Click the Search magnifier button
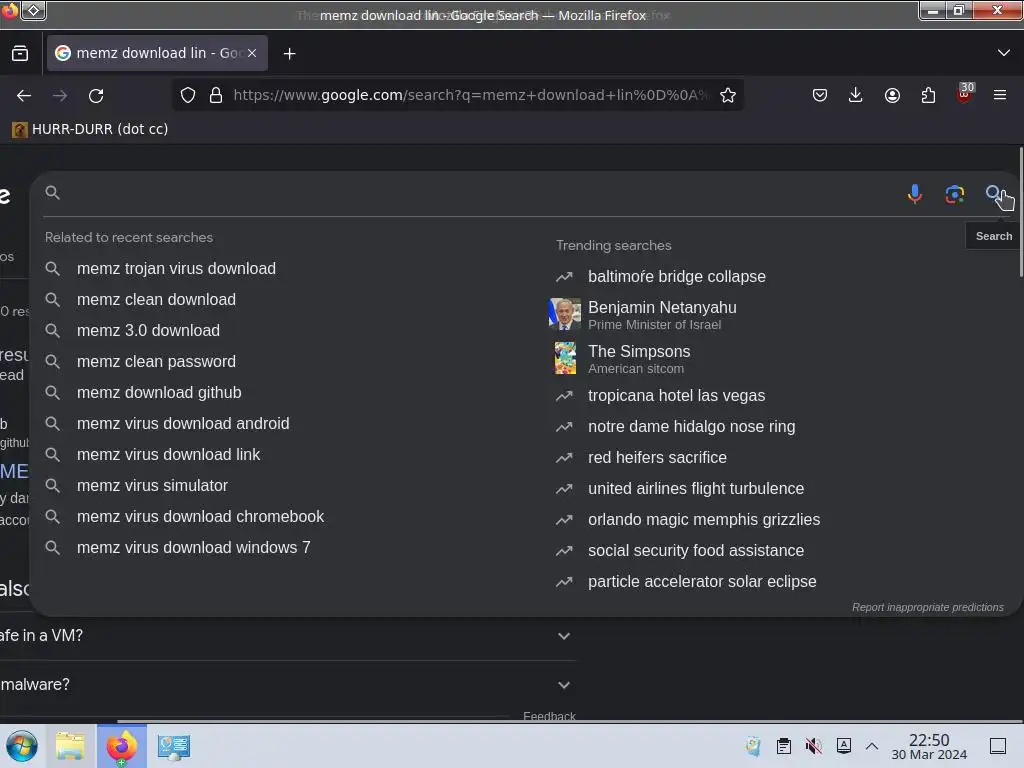 click(994, 194)
